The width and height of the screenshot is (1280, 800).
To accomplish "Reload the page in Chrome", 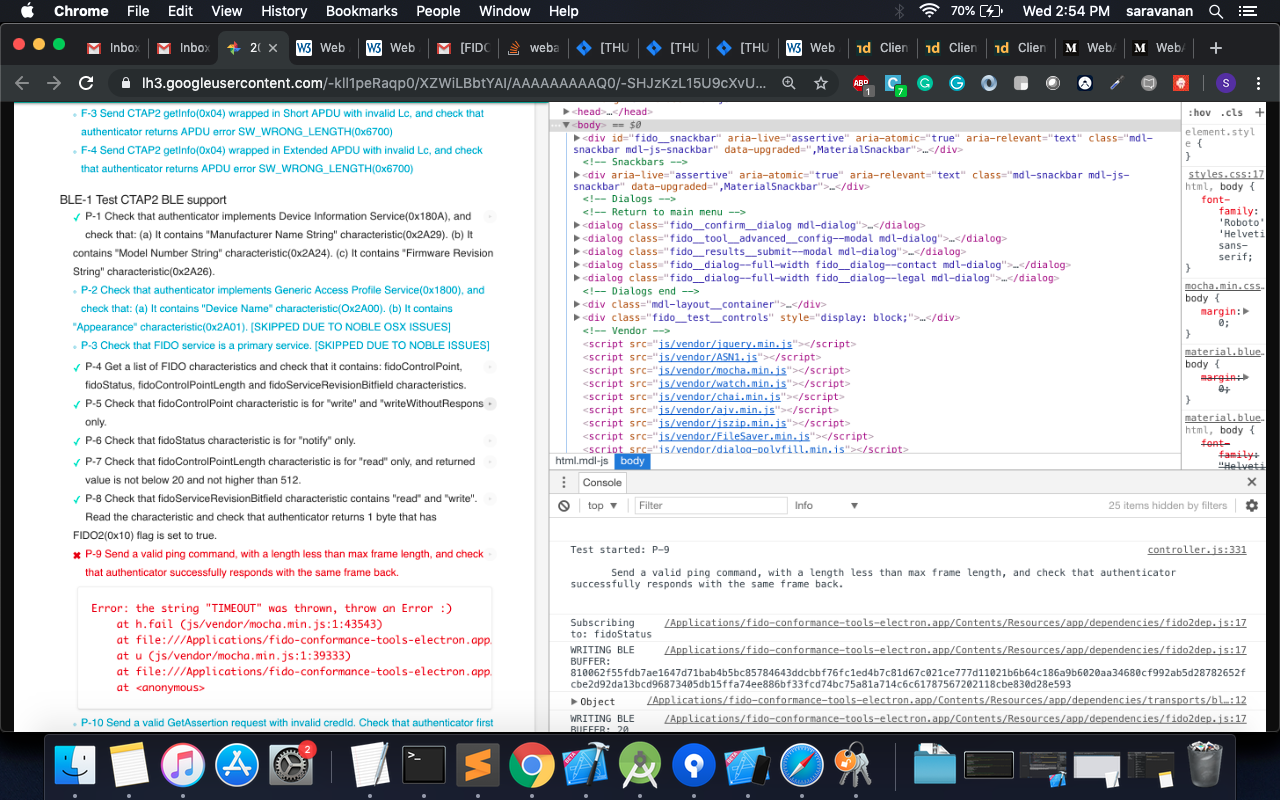I will [x=86, y=83].
